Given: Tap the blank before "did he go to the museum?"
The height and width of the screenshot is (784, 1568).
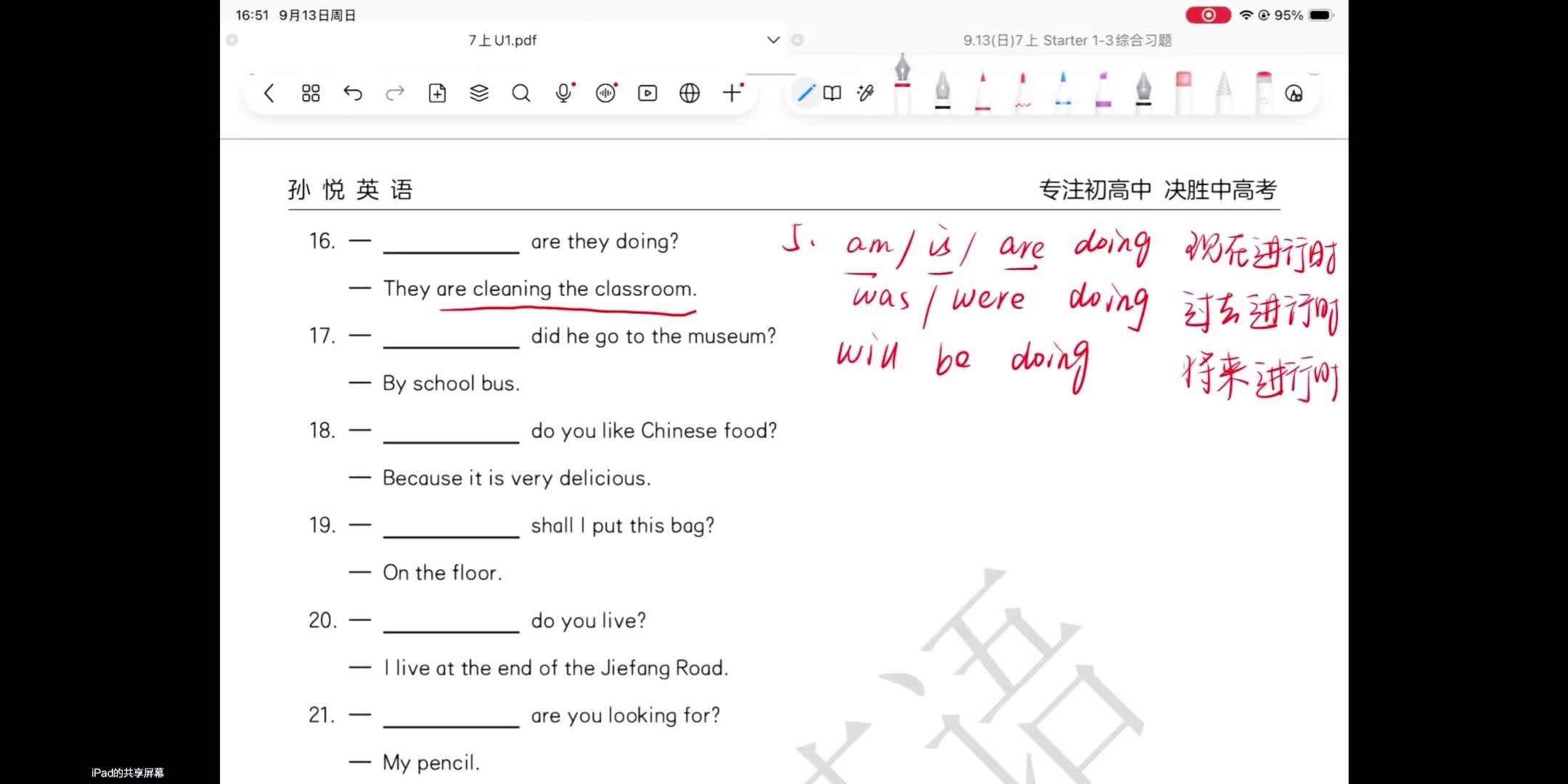Looking at the screenshot, I should 451,338.
